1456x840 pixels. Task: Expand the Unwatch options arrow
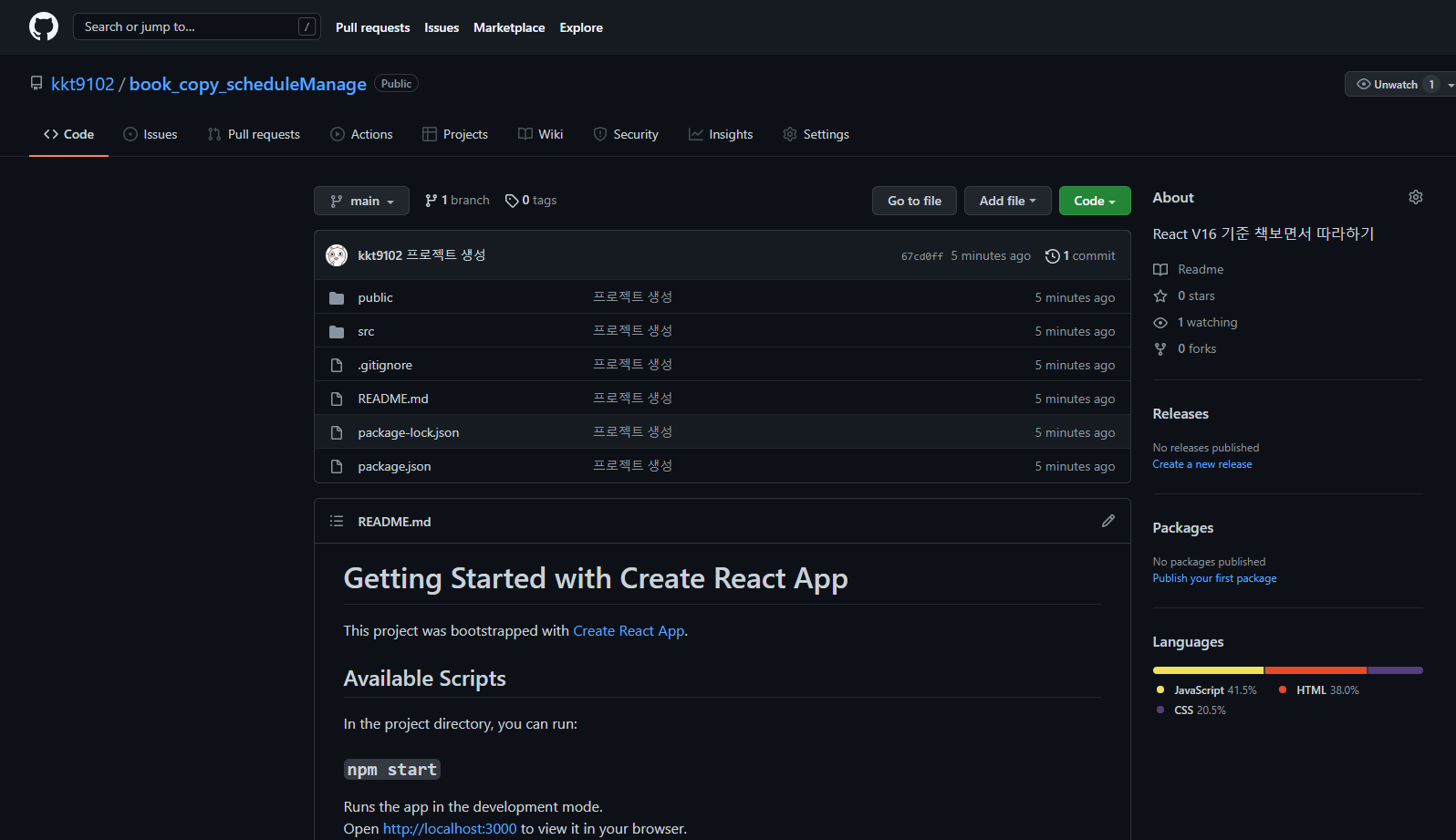click(1450, 84)
